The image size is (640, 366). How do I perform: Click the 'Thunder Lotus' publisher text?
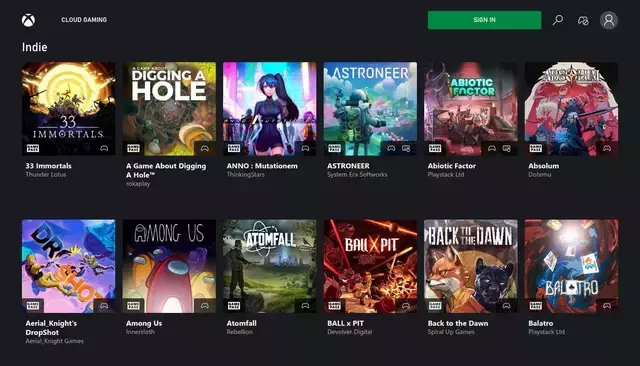click(46, 175)
